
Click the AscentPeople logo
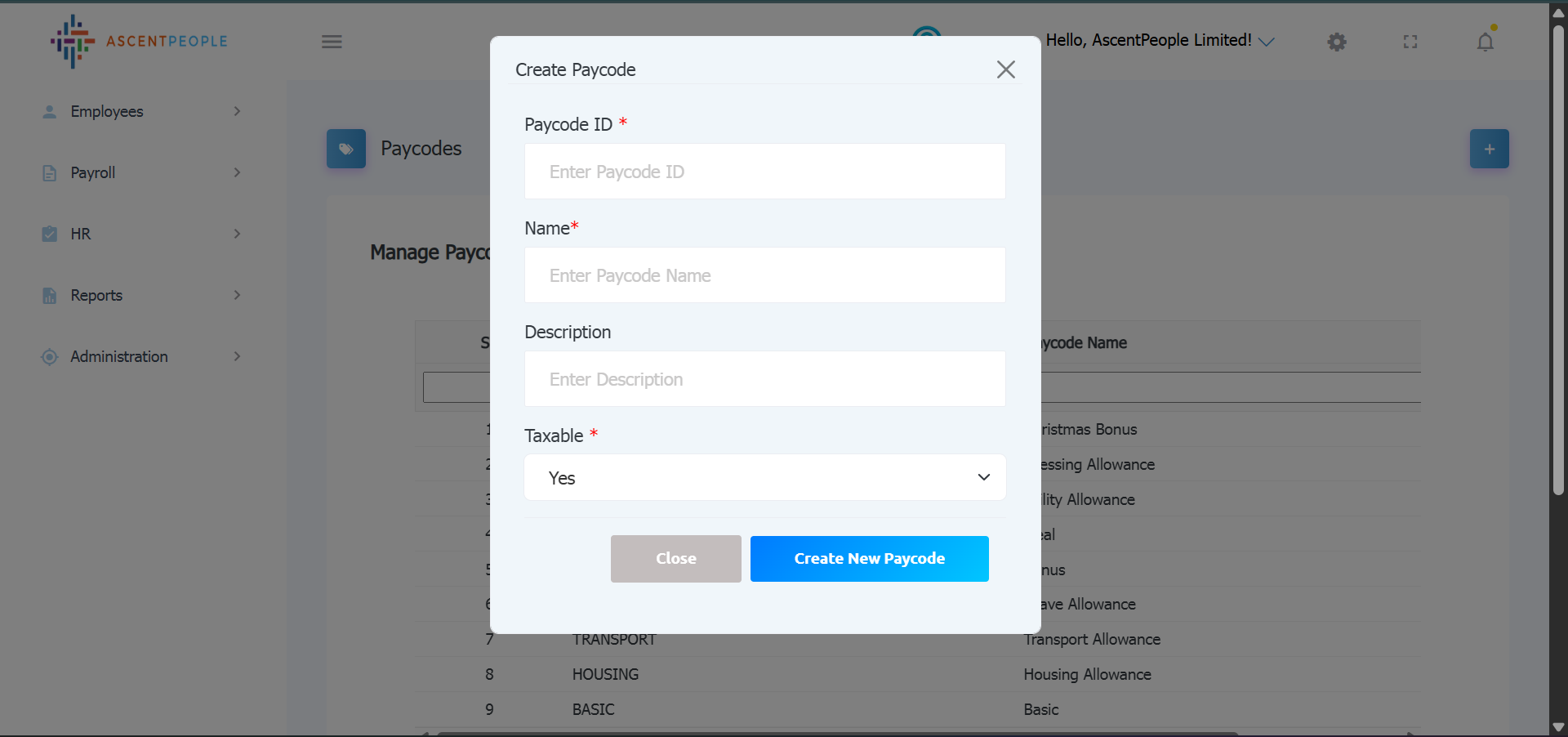click(x=139, y=41)
